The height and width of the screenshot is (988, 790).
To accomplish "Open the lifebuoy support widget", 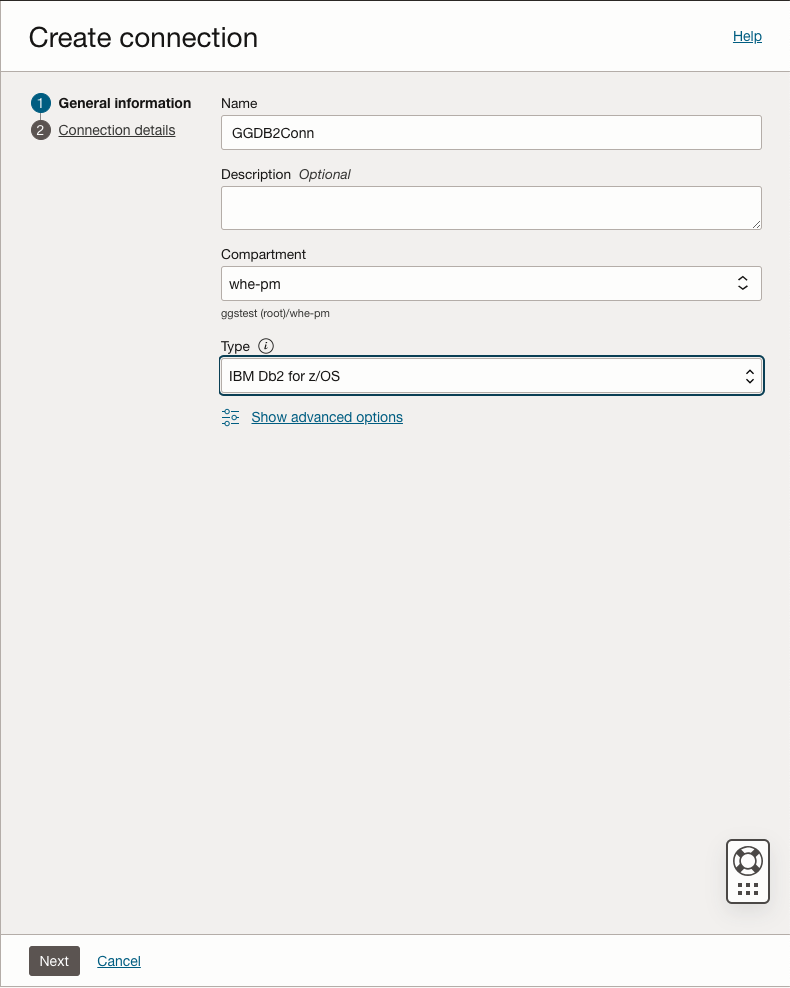I will pyautogui.click(x=747, y=860).
